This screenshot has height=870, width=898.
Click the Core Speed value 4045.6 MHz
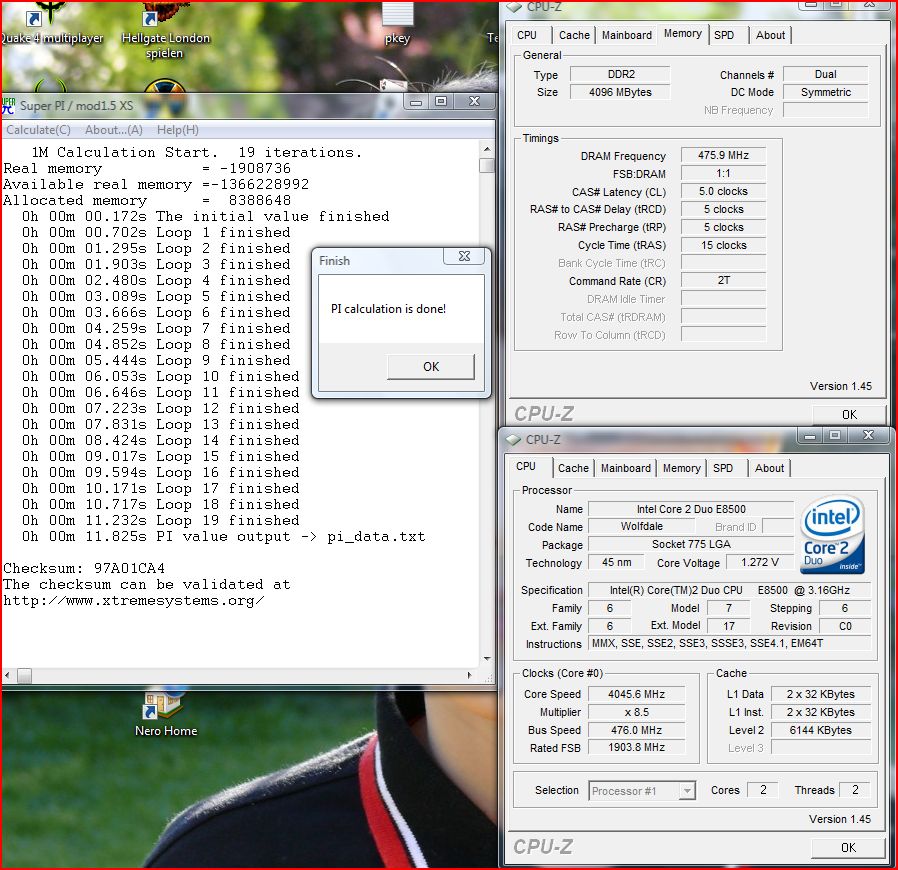click(x=636, y=694)
